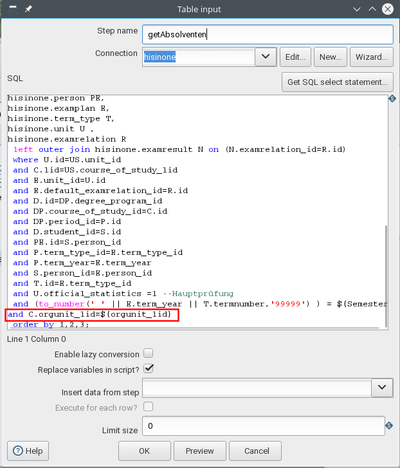Click the pin window icon in title bar

click(x=28, y=9)
